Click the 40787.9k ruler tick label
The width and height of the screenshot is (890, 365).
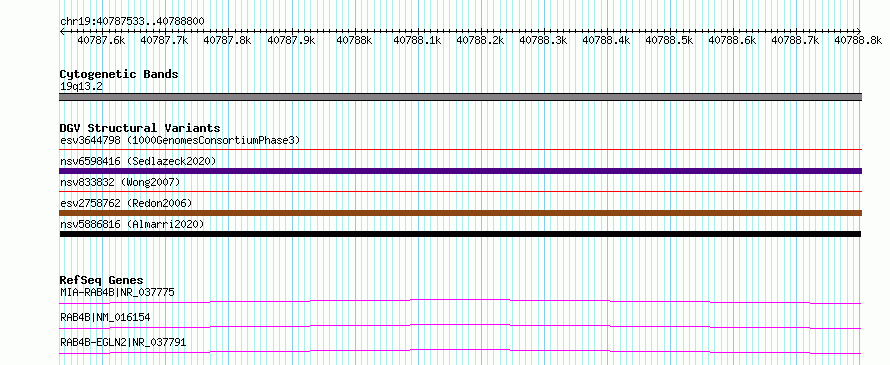coord(291,40)
